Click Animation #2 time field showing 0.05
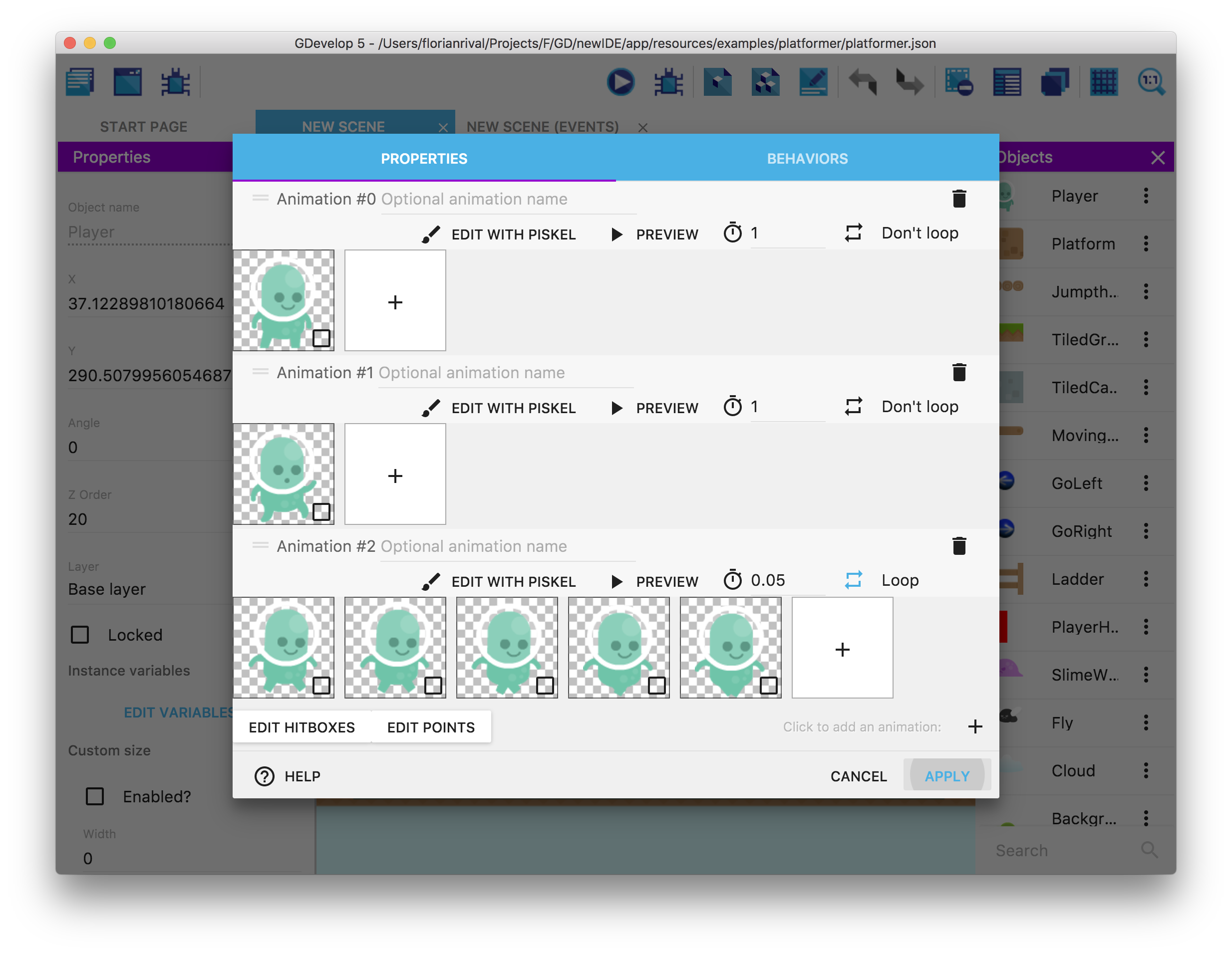This screenshot has width=1232, height=954. pyautogui.click(x=788, y=580)
